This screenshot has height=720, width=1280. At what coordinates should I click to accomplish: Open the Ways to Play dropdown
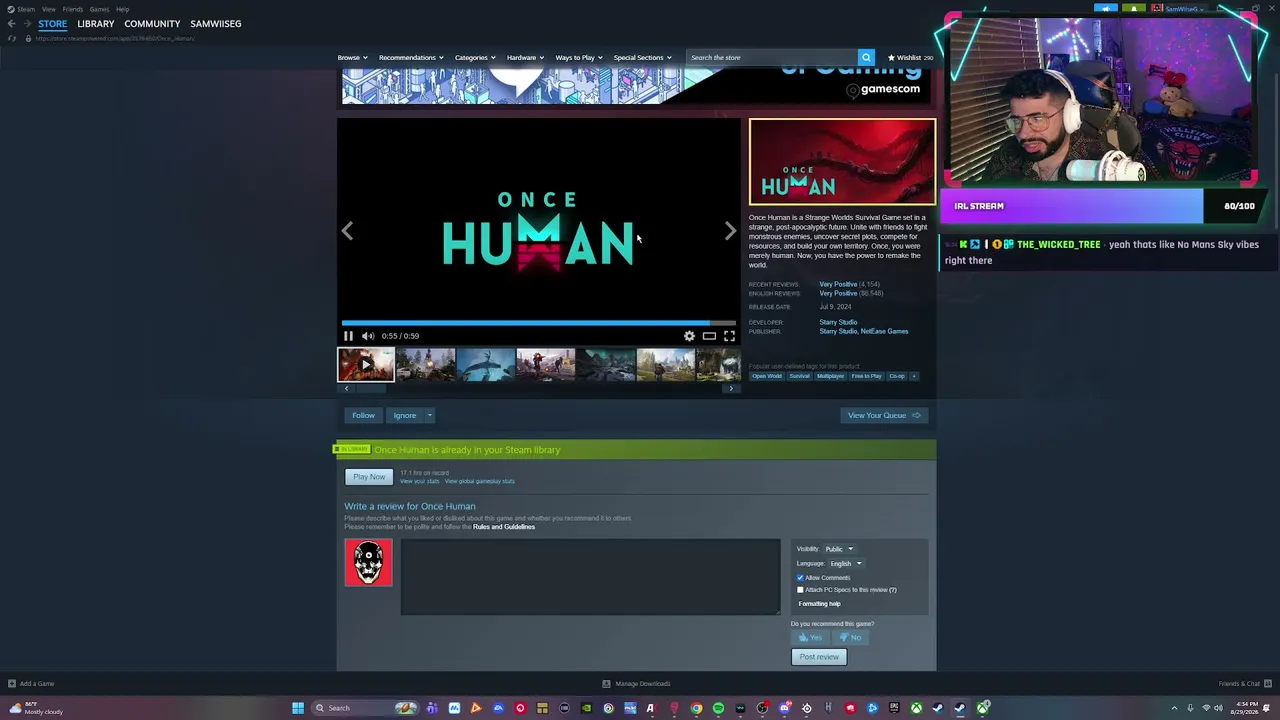pos(579,57)
